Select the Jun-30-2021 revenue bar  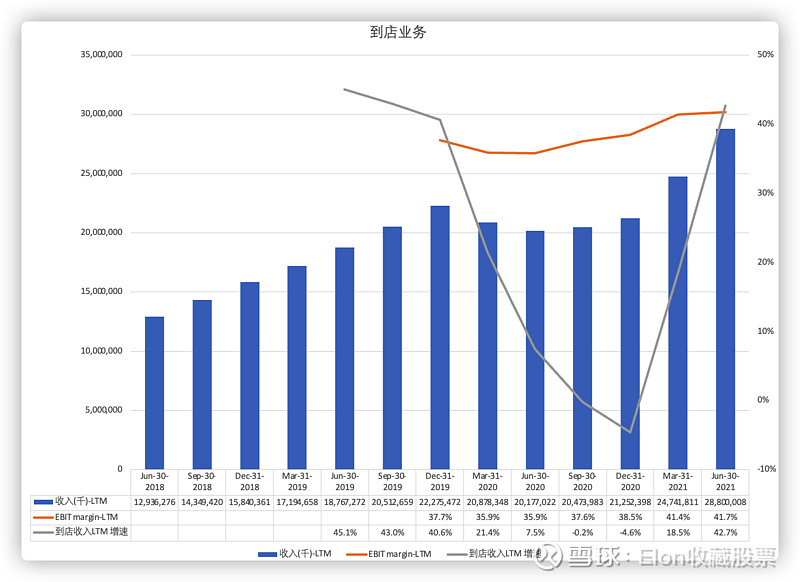pos(725,298)
